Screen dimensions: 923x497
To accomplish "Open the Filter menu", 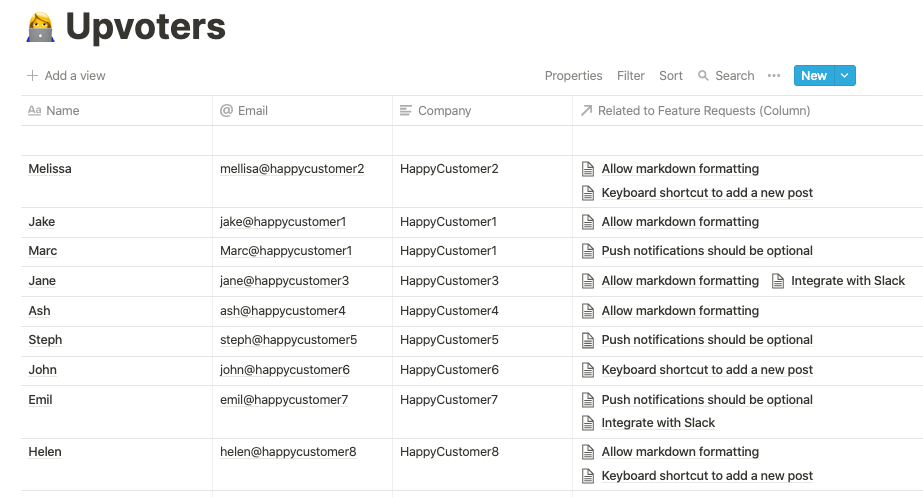I will [x=631, y=76].
